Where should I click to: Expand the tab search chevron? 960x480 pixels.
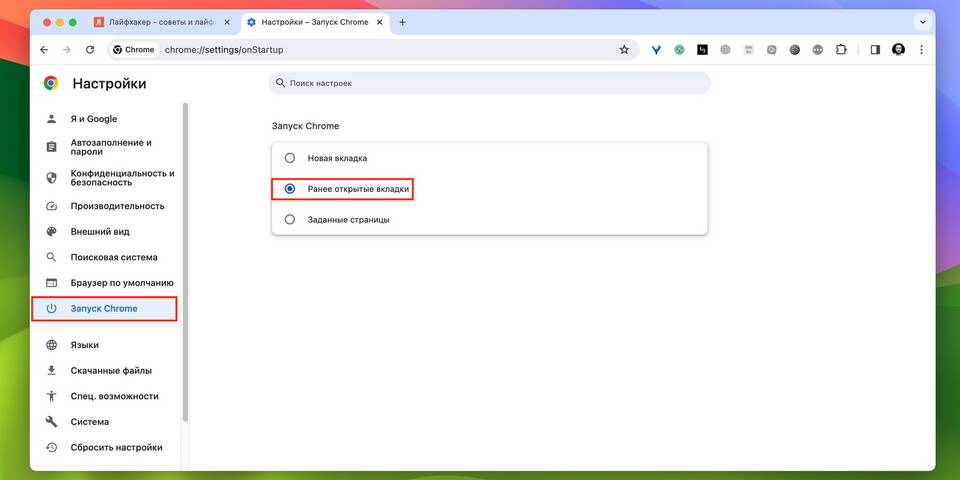tap(923, 22)
